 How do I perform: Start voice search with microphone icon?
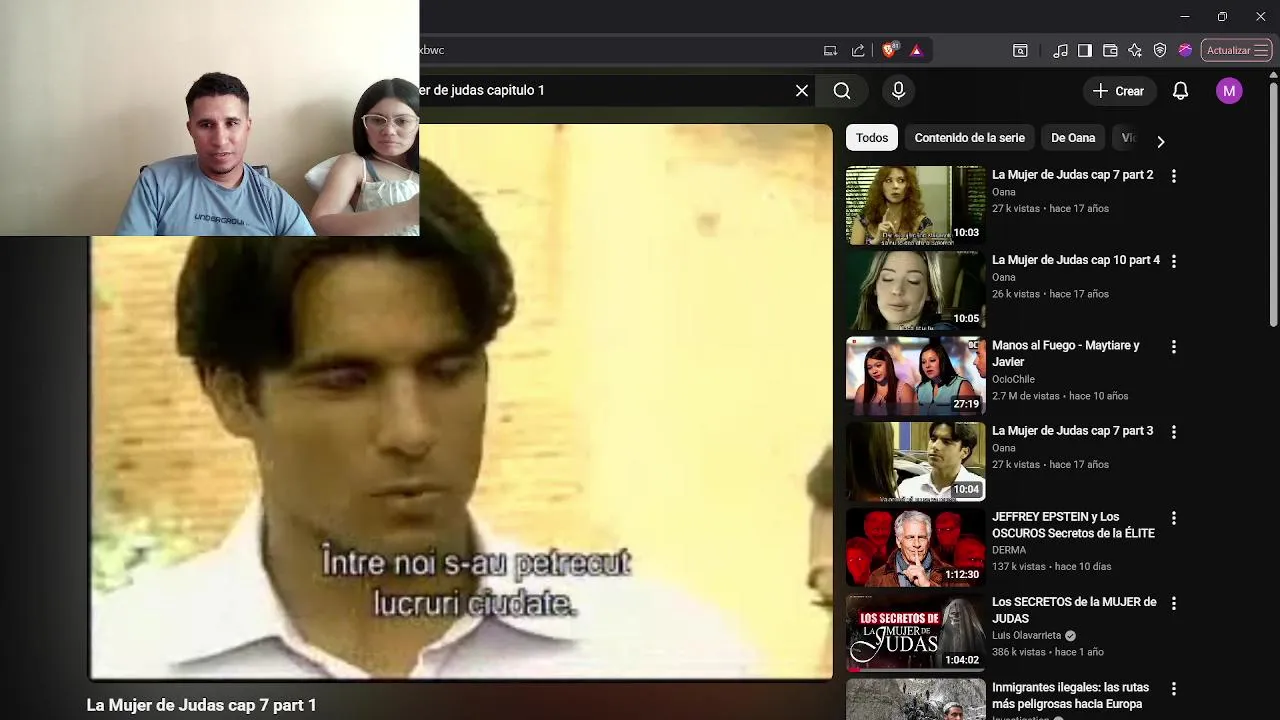click(898, 91)
